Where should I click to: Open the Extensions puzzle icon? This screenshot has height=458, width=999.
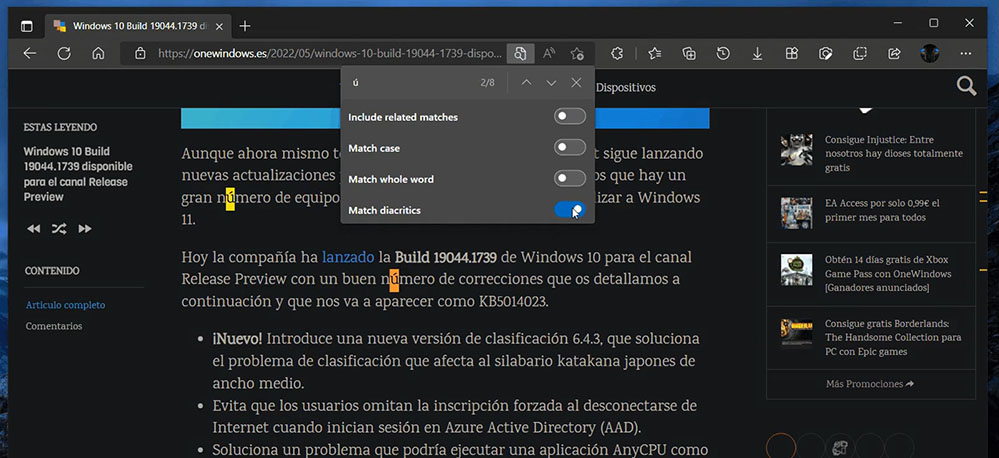point(617,54)
